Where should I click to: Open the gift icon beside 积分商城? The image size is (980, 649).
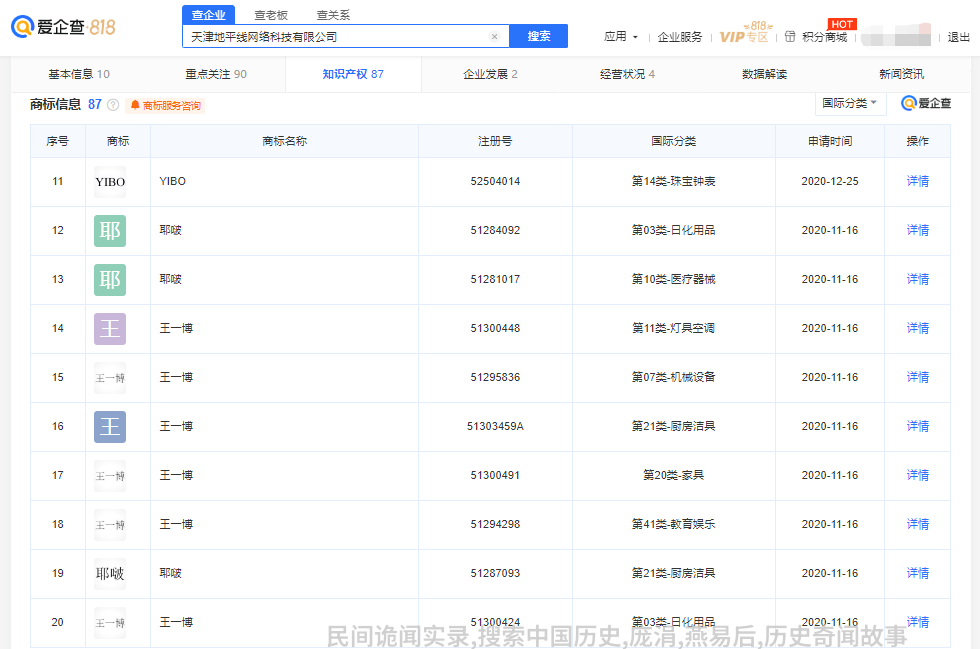coord(790,37)
